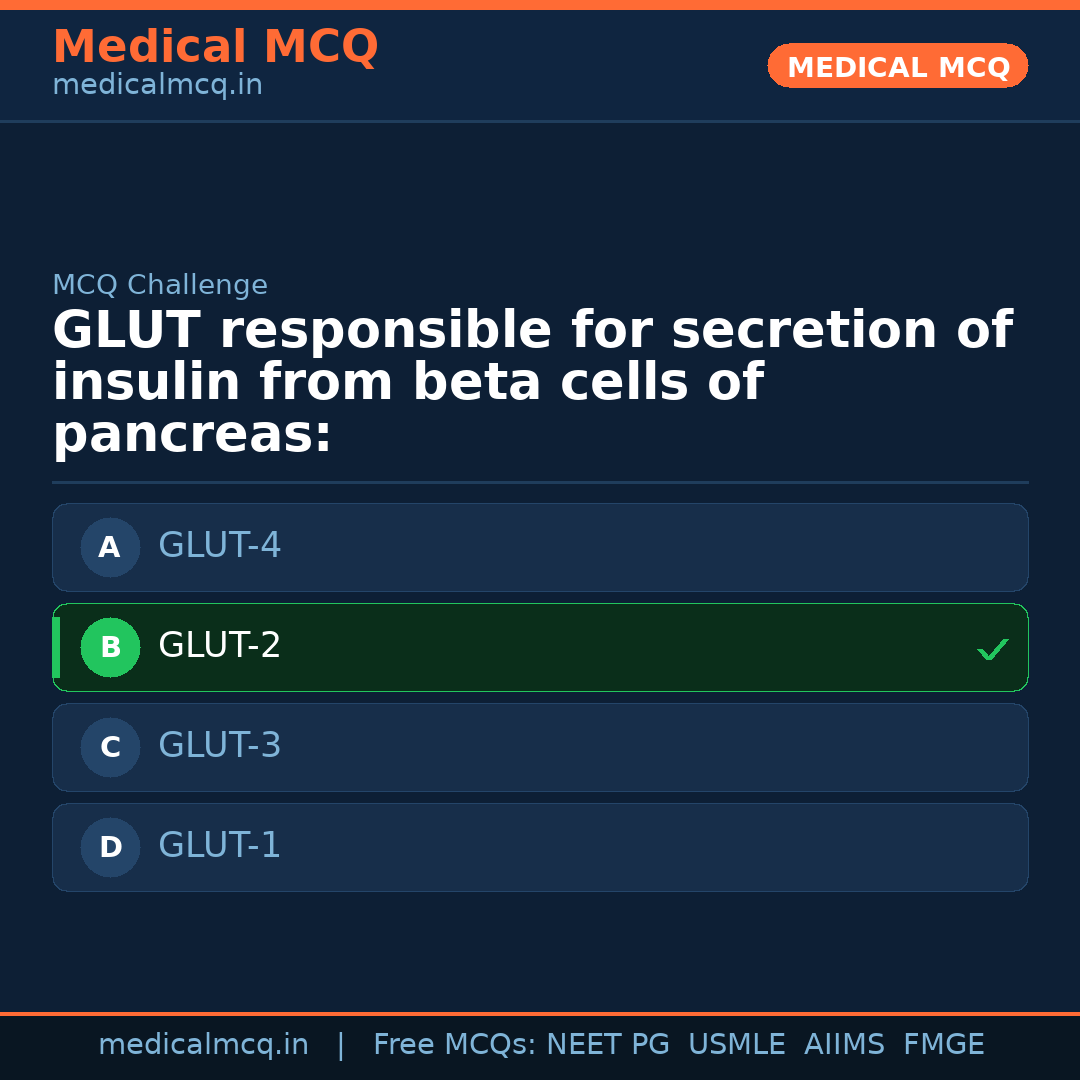
Task: Choose the GLUT-1 answer text
Action: 220,846
